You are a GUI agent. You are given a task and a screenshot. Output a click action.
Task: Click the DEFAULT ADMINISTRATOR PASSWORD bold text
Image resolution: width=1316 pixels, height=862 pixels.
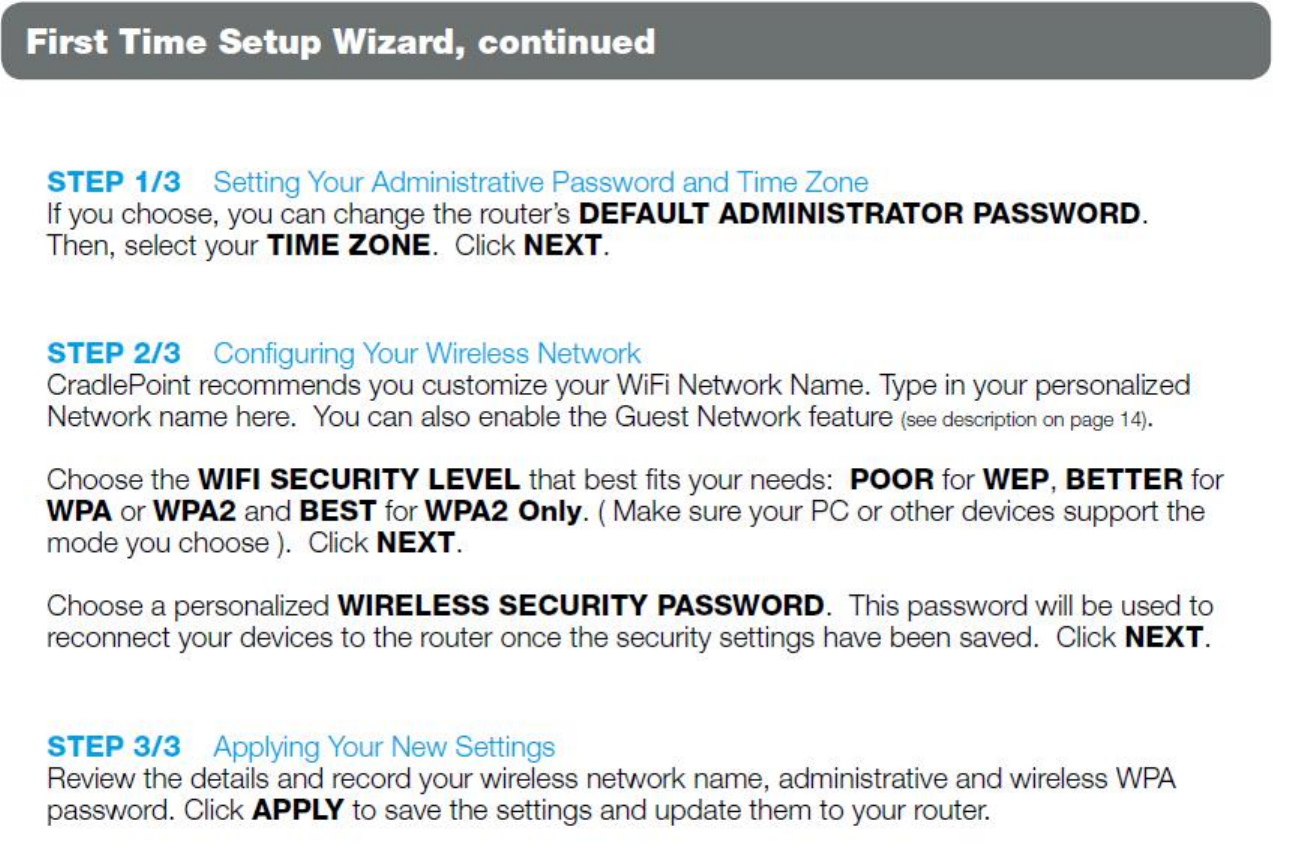coord(860,213)
